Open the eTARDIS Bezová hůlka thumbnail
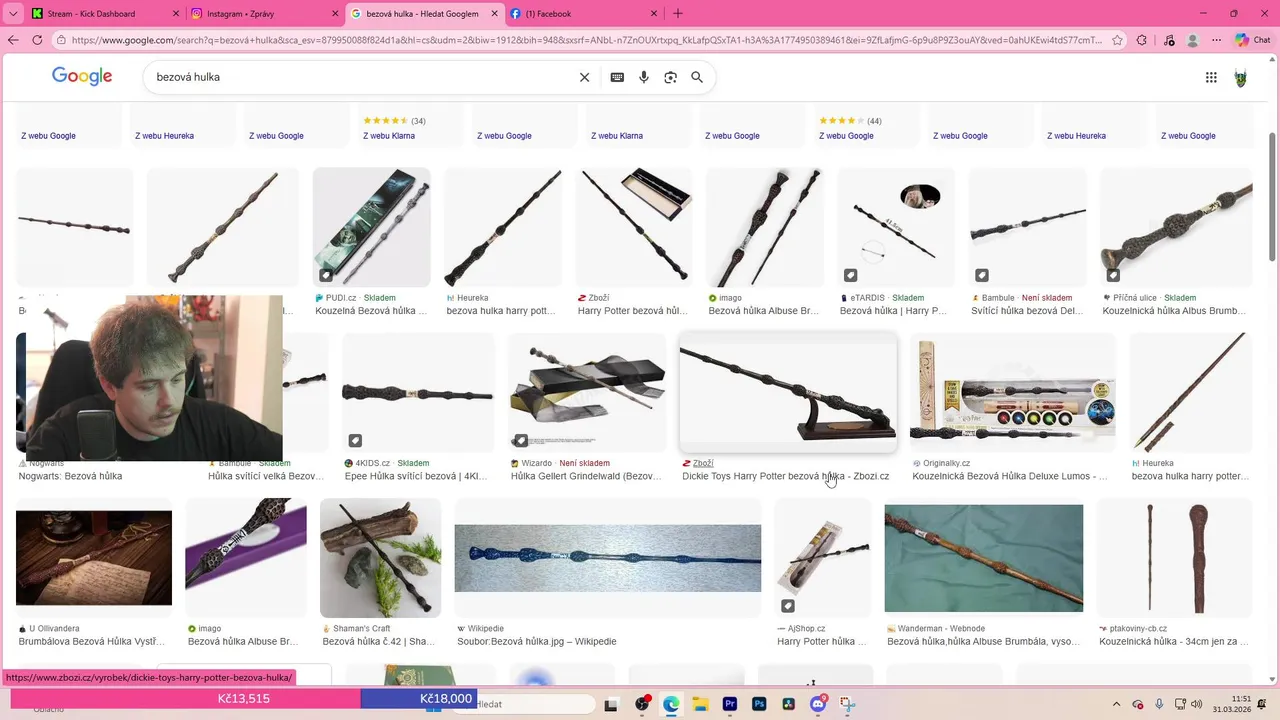This screenshot has width=1280, height=720. coord(896,227)
